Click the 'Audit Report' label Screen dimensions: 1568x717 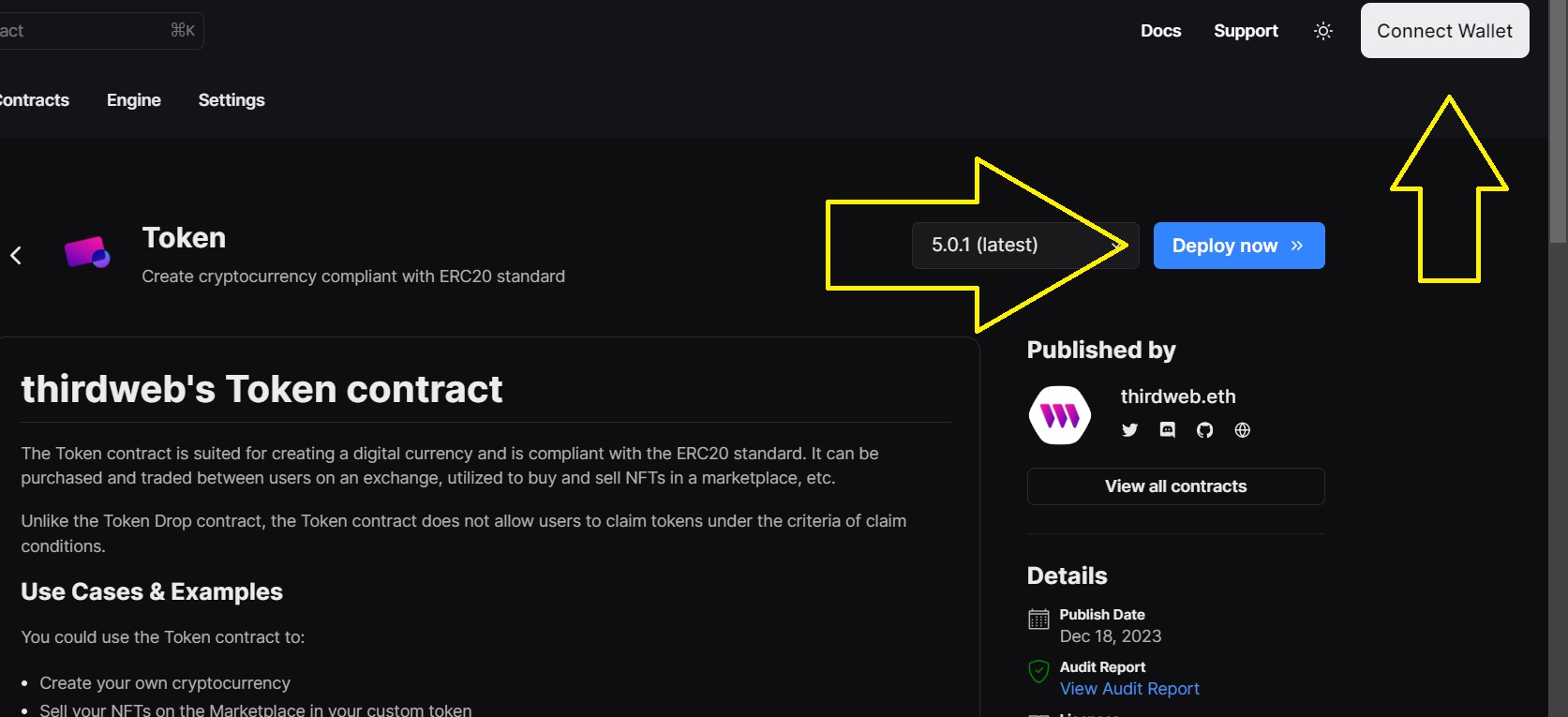[1102, 667]
